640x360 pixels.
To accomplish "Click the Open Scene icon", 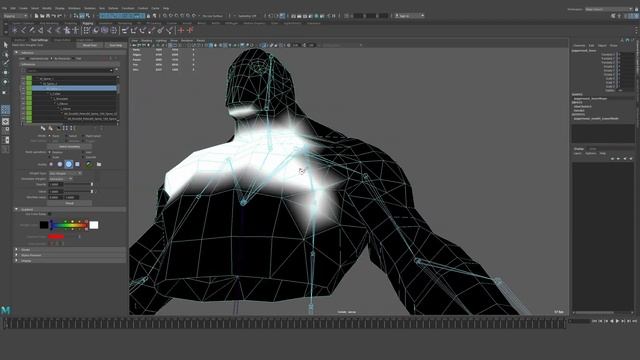I will click(42, 16).
